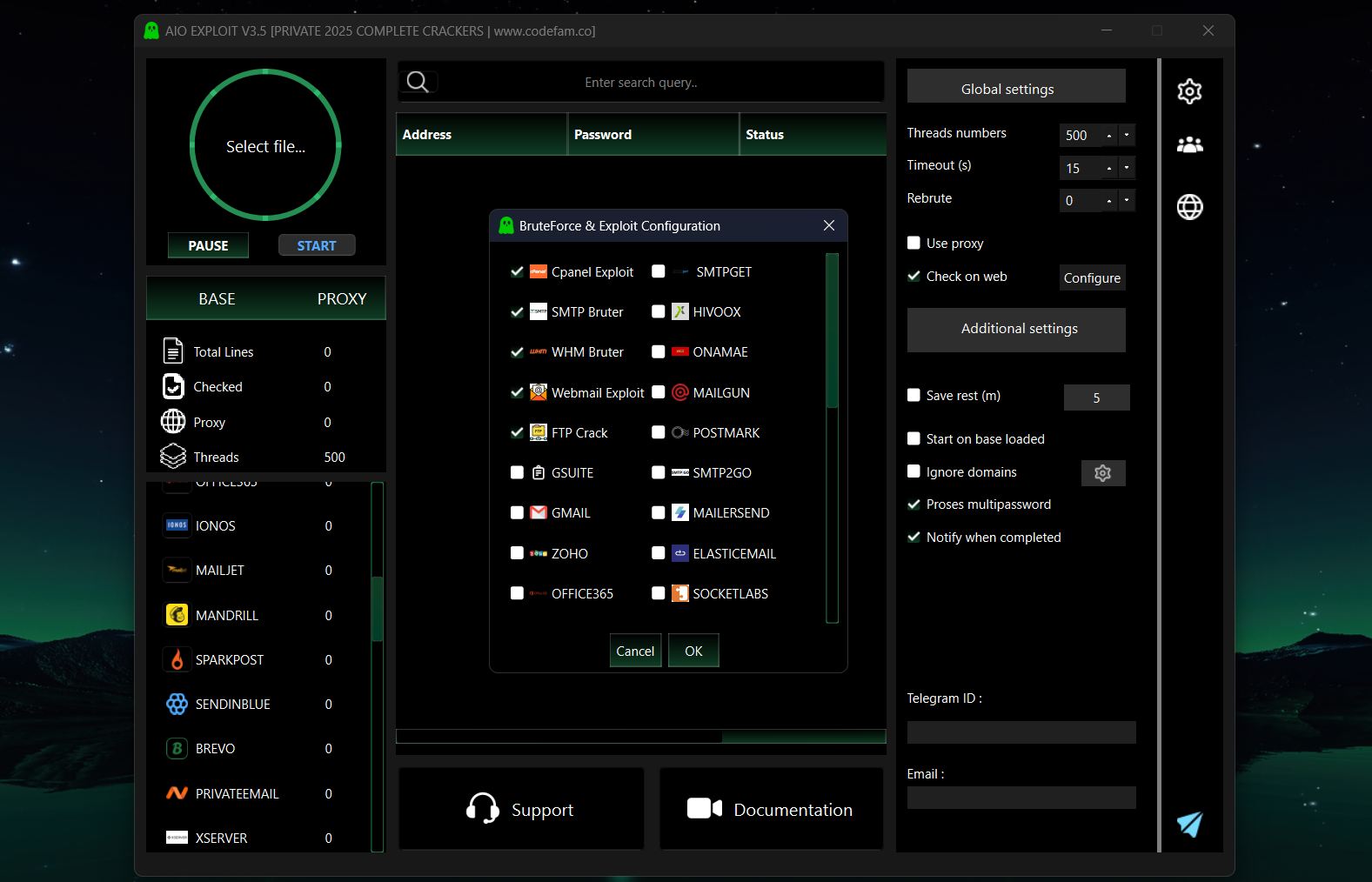Switch to the BASE tab
This screenshot has width=1372, height=882.
click(x=217, y=298)
